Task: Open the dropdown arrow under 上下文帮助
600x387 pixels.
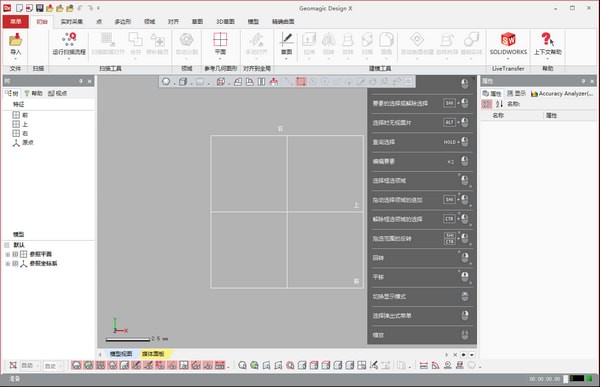Action: coord(548,59)
